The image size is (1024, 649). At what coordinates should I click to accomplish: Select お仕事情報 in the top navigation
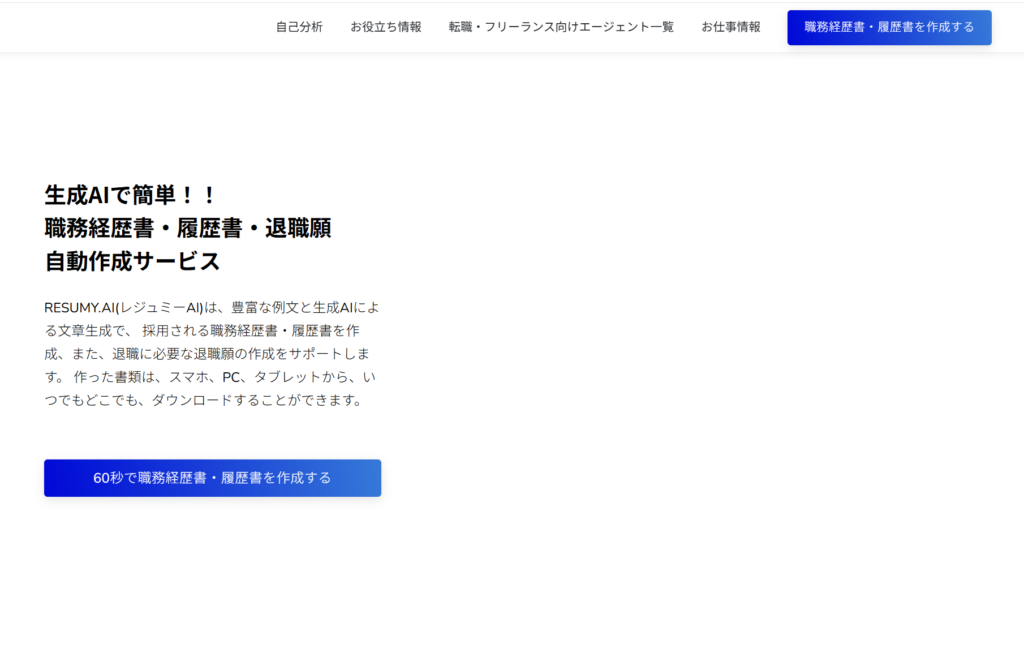[x=730, y=27]
